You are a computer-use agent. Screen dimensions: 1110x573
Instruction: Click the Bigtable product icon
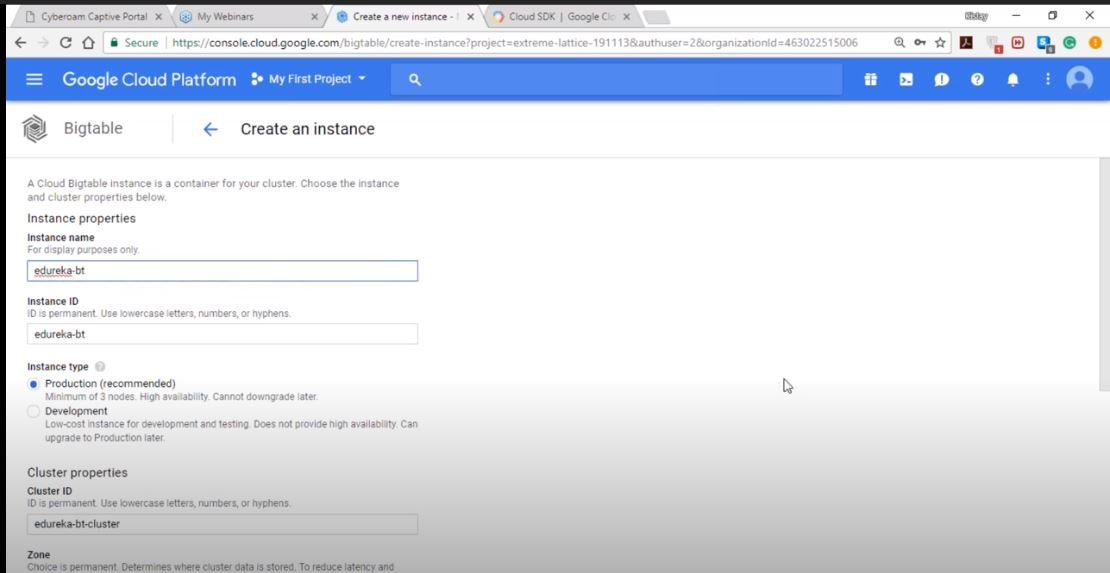tap(34, 129)
